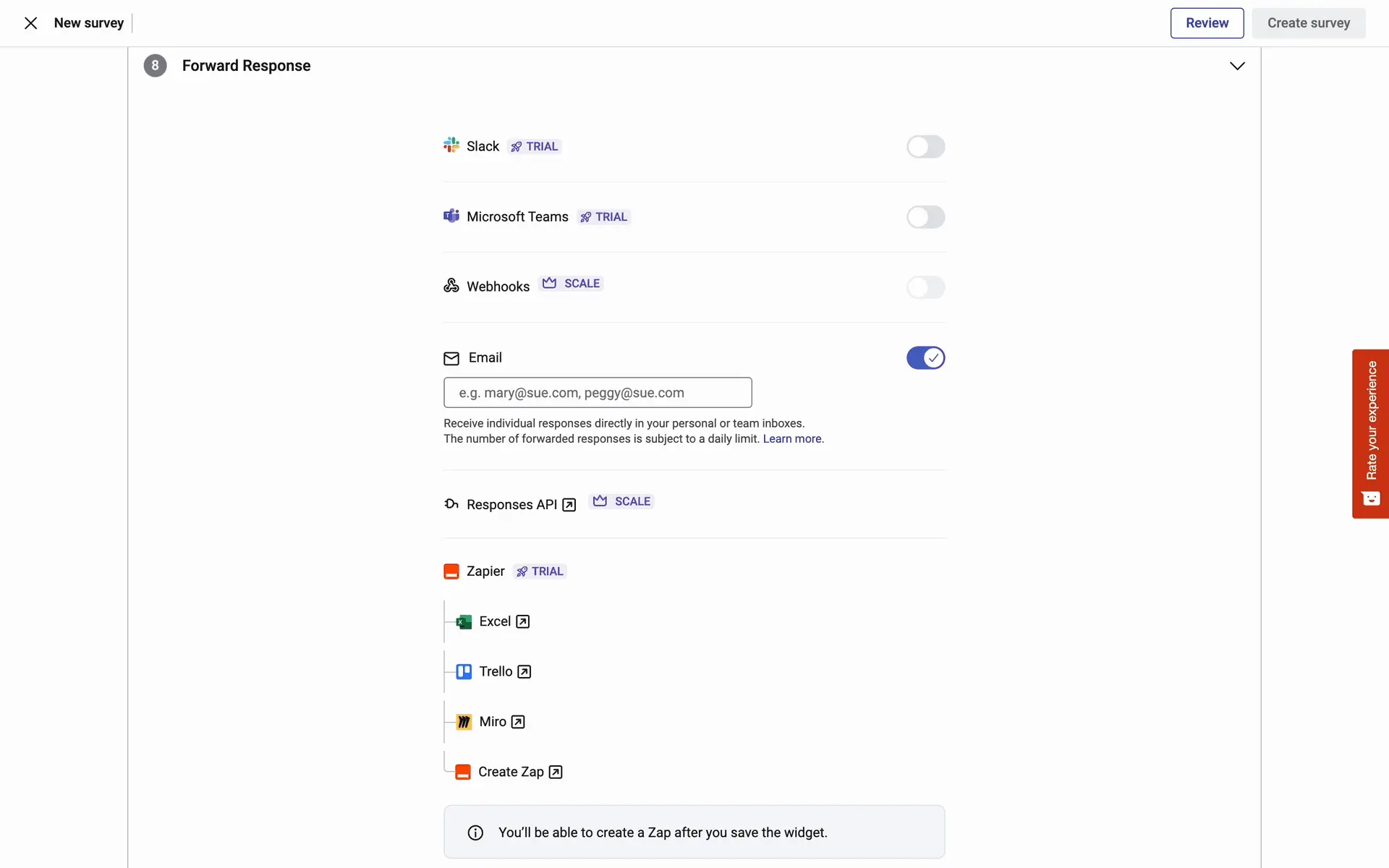1389x868 pixels.
Task: Disable the Email forwarding toggle
Action: [x=925, y=358]
